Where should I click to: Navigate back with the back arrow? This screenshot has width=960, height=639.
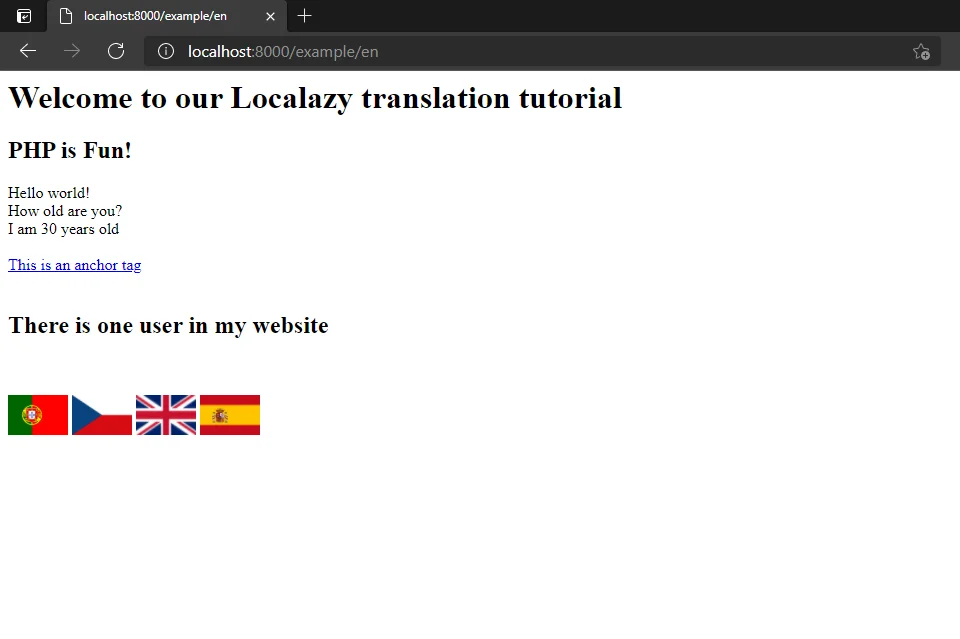[27, 51]
